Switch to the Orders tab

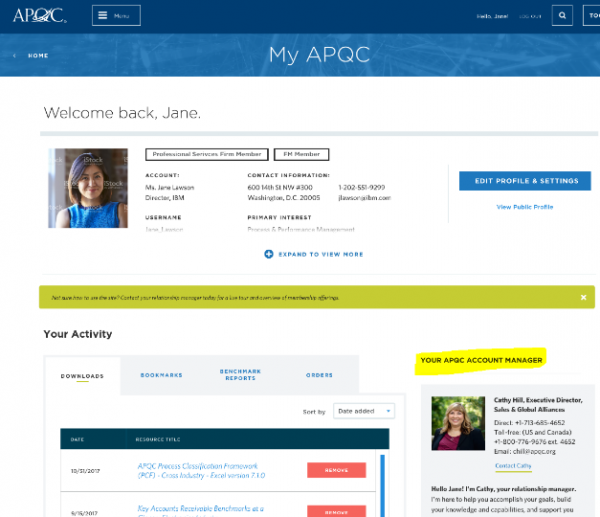click(319, 375)
